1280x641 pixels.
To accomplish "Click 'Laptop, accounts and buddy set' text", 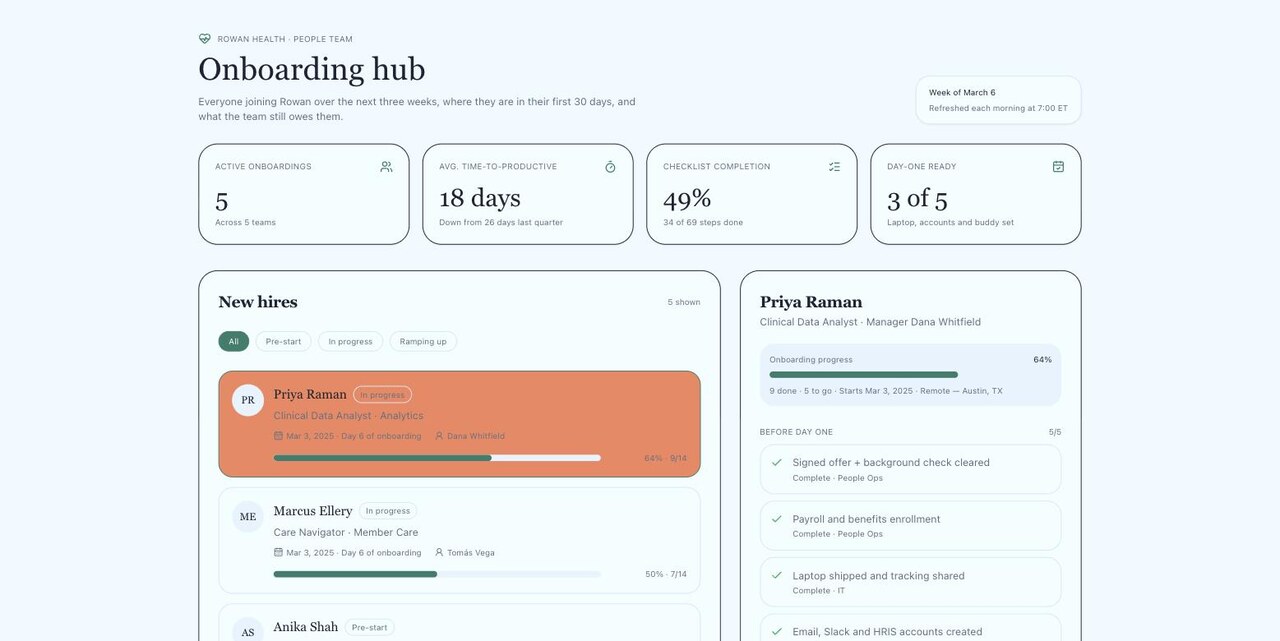I will (x=950, y=222).
